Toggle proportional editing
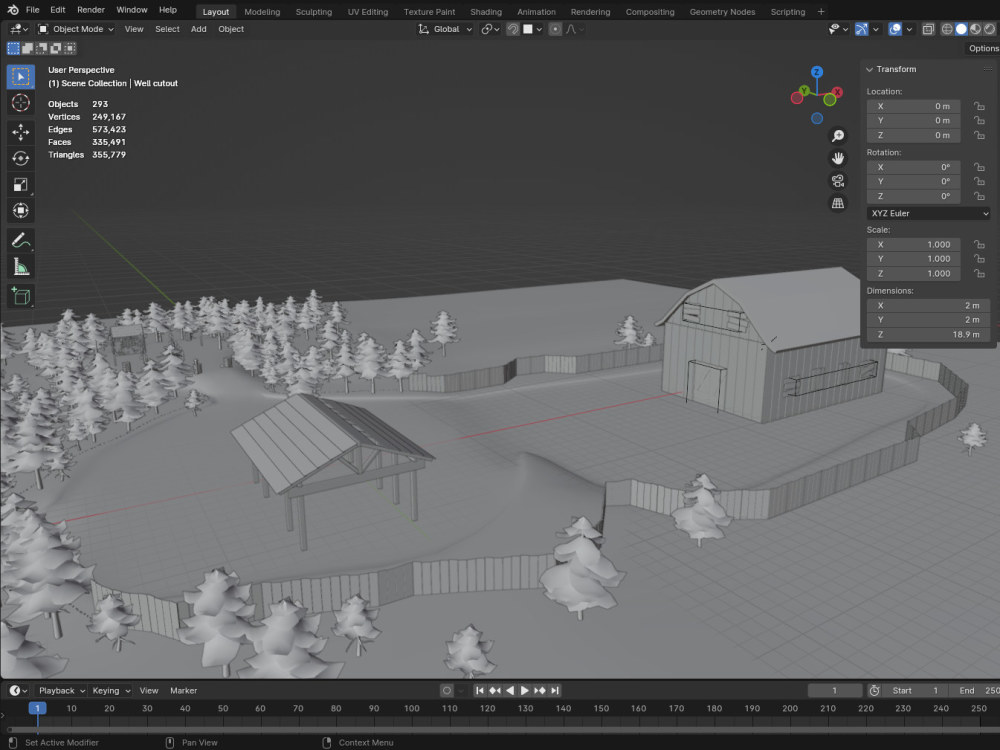This screenshot has height=750, width=1000. tap(555, 29)
